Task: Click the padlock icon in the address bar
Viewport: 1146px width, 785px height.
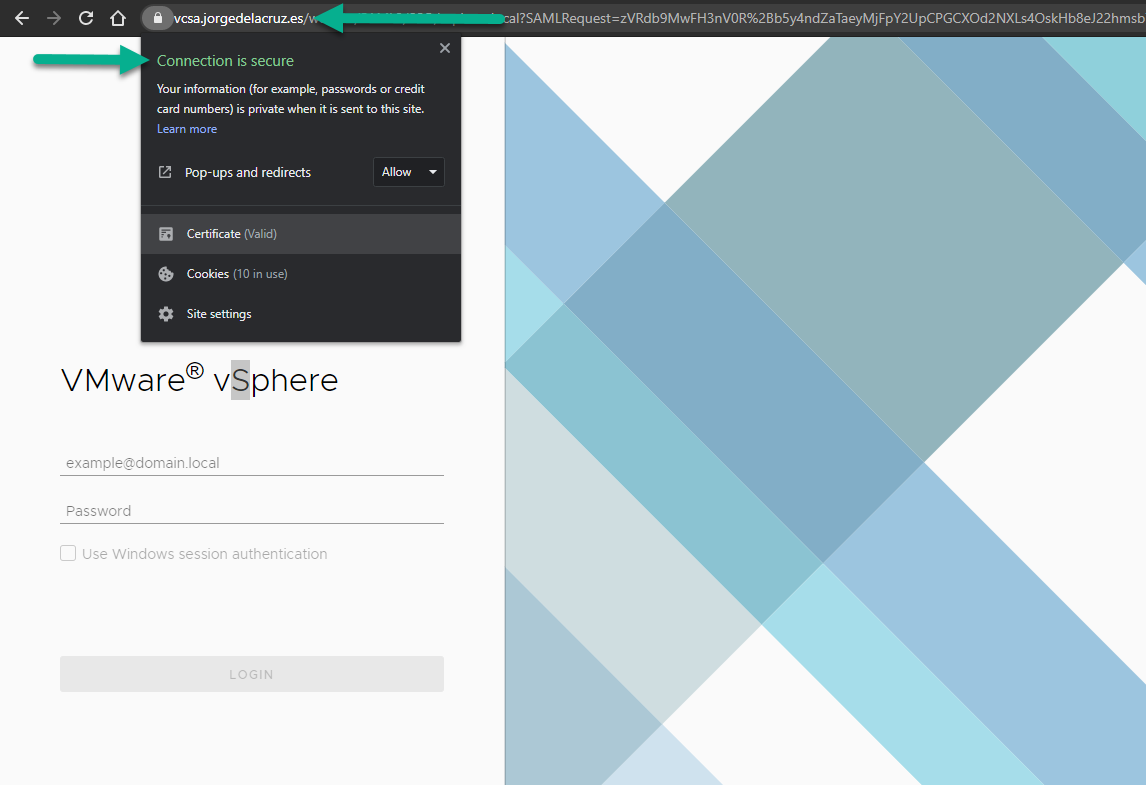Action: click(157, 18)
